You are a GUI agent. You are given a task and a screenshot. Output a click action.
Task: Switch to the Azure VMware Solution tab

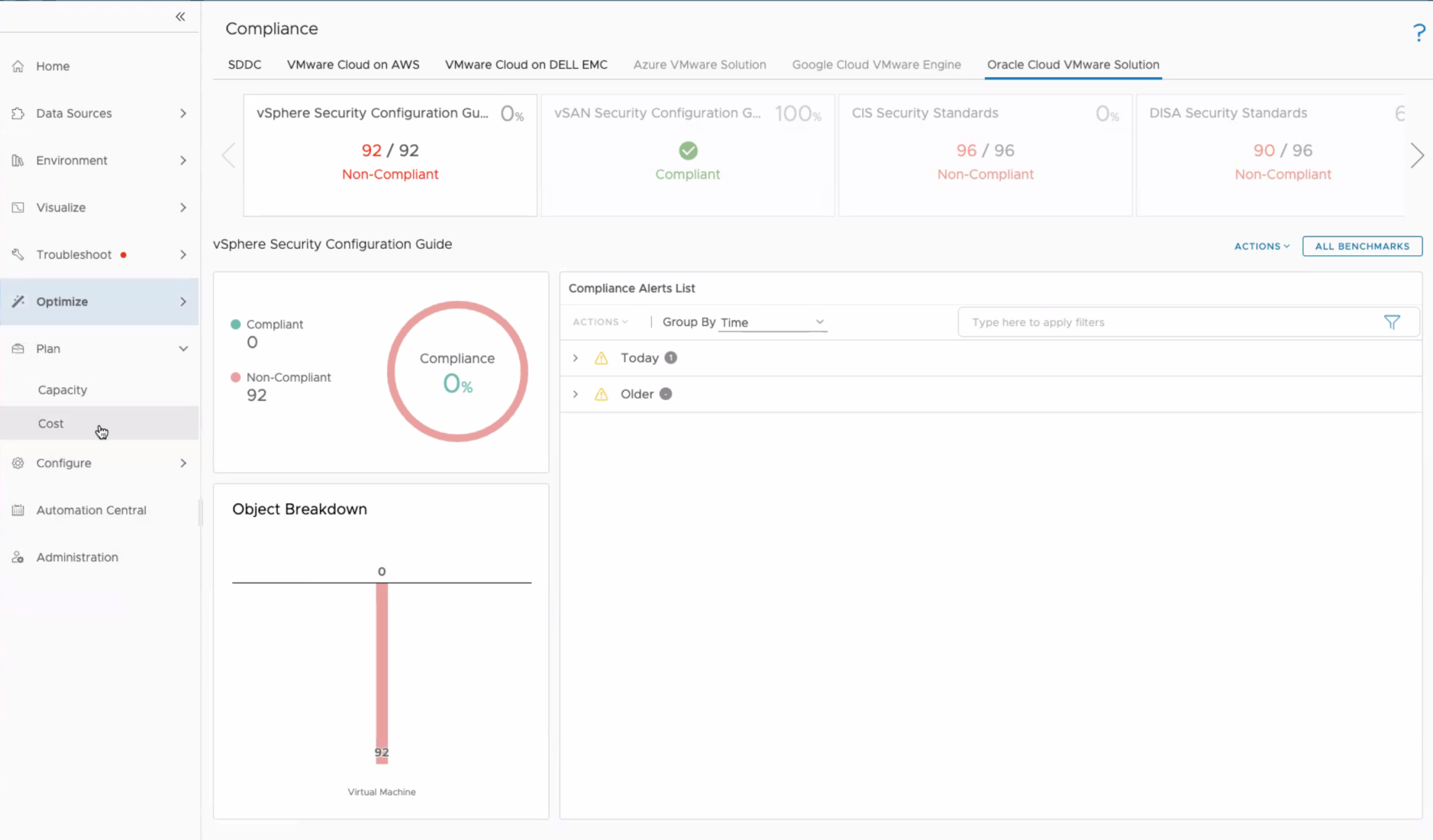pyautogui.click(x=700, y=64)
